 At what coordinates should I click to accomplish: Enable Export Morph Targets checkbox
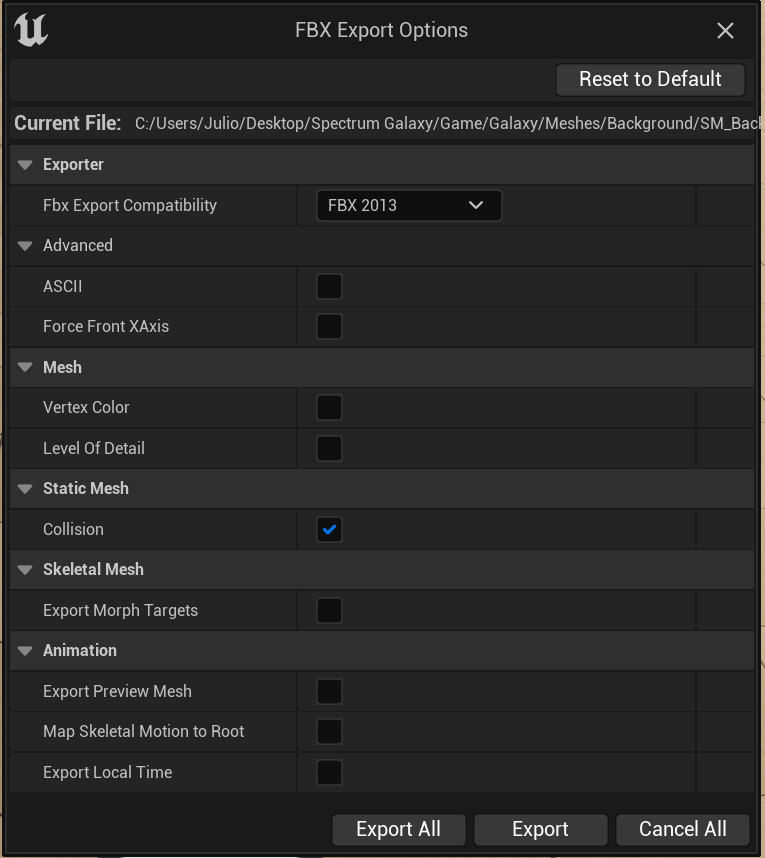tap(329, 610)
